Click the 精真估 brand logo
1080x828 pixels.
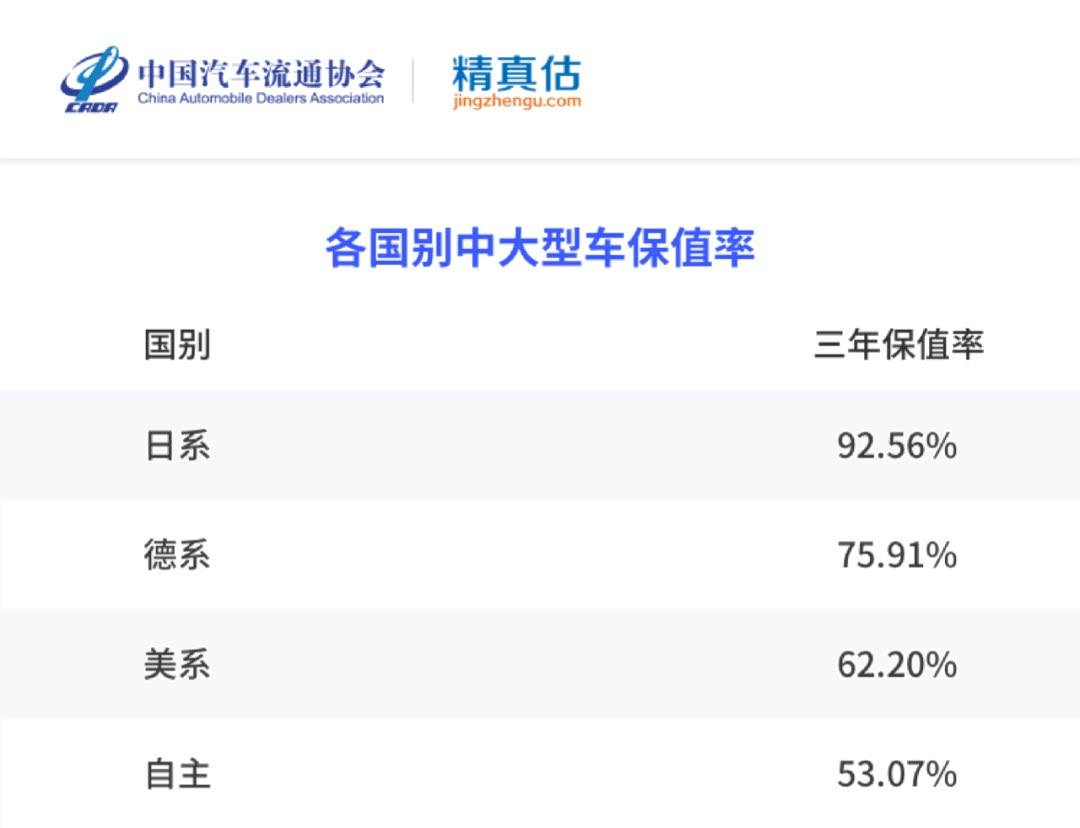coord(515,73)
